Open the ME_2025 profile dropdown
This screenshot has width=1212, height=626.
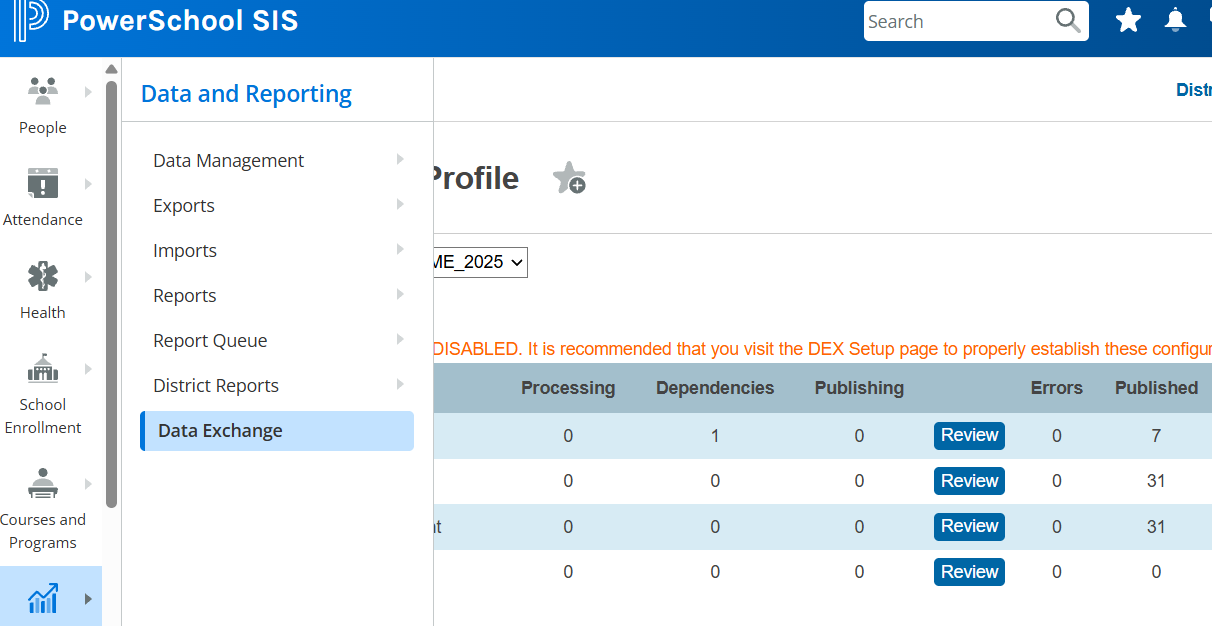click(x=480, y=262)
